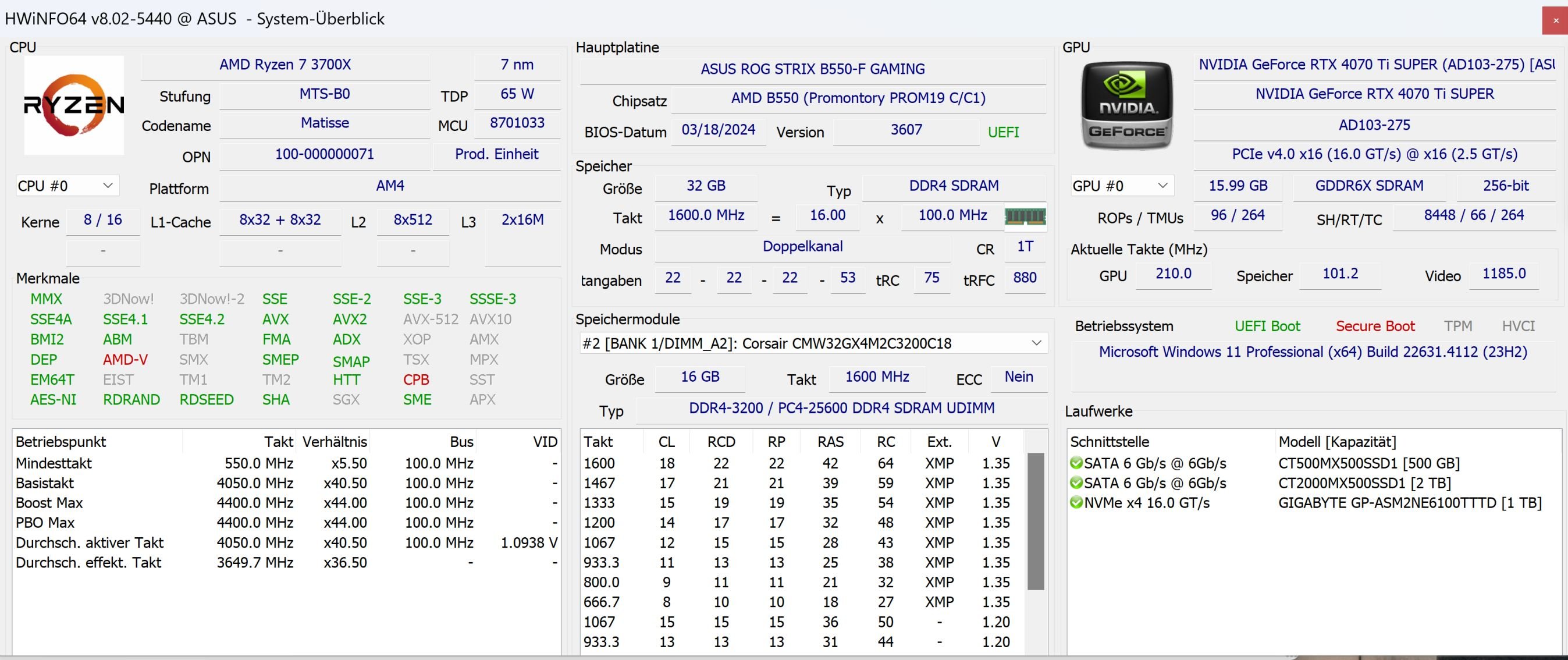Click the AMD Ryzen 7 3700X name field

[285, 65]
